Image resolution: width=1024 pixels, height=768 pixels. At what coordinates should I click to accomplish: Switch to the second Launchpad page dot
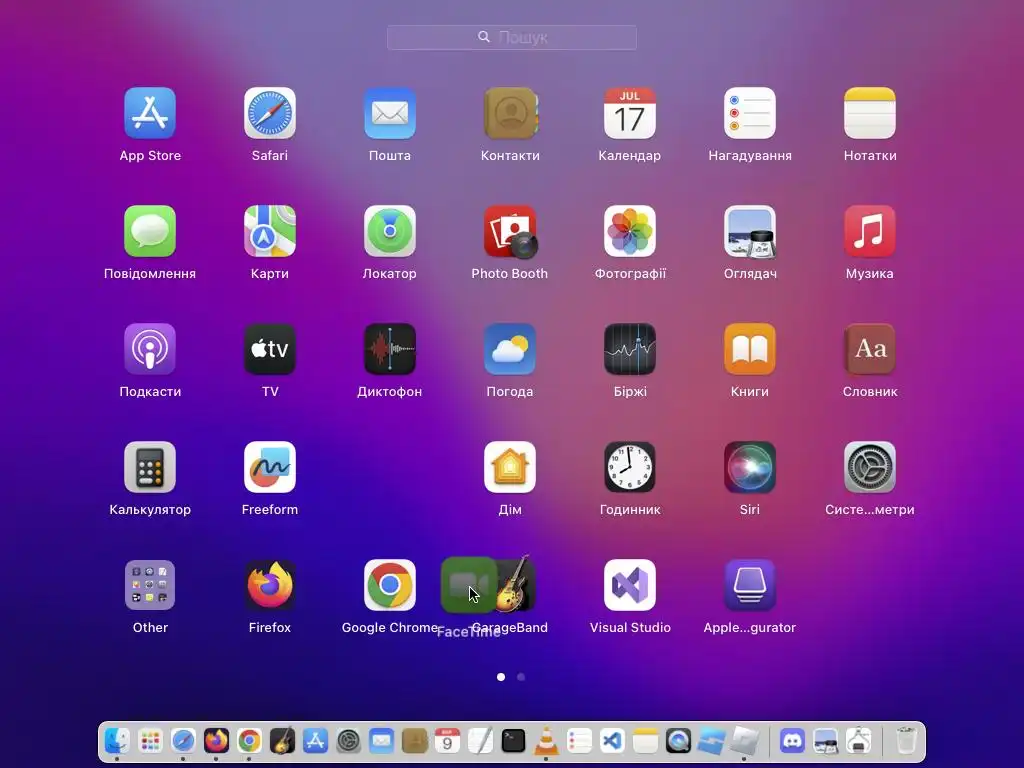[520, 677]
